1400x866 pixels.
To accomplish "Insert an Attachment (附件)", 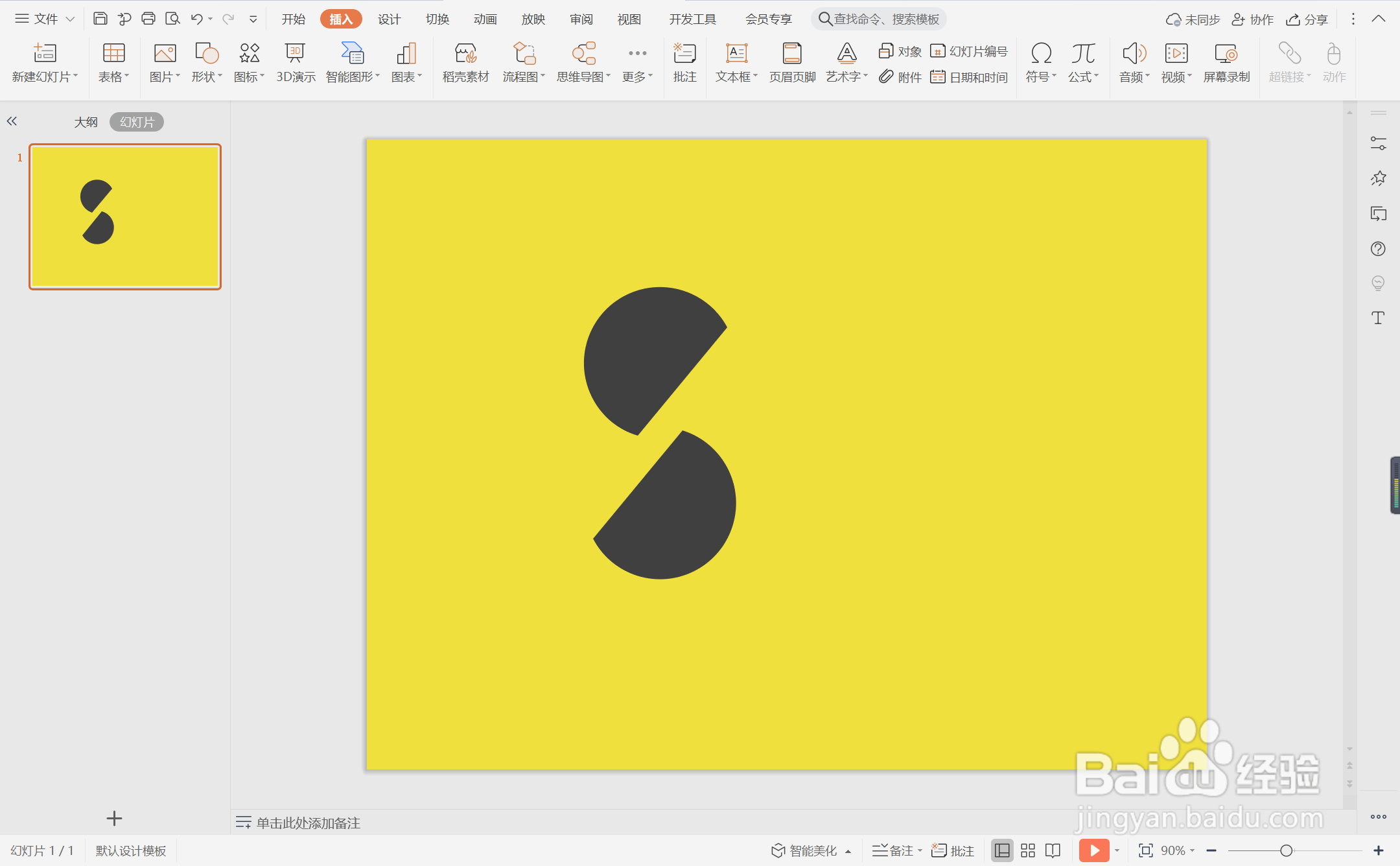I will click(900, 77).
